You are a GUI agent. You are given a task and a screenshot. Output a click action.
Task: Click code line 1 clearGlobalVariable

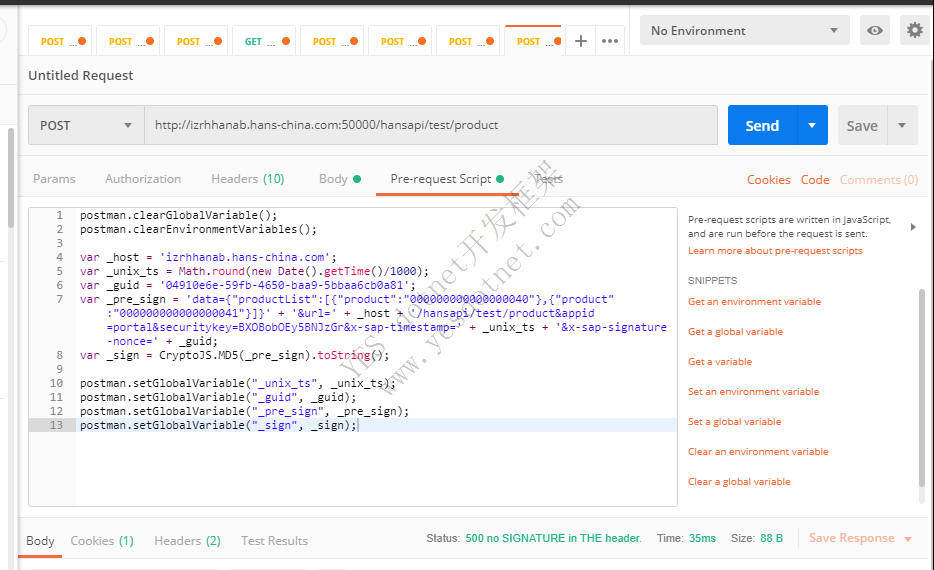179,215
